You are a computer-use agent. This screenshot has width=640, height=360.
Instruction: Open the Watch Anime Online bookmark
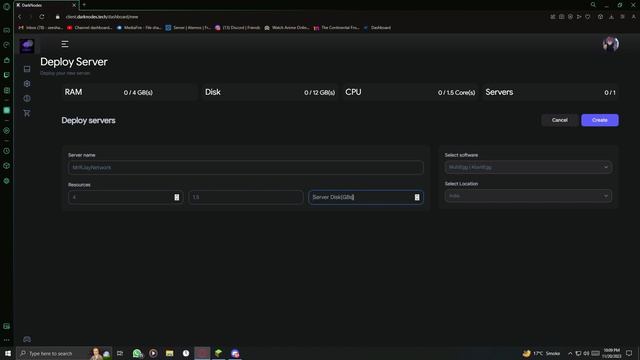[x=287, y=28]
